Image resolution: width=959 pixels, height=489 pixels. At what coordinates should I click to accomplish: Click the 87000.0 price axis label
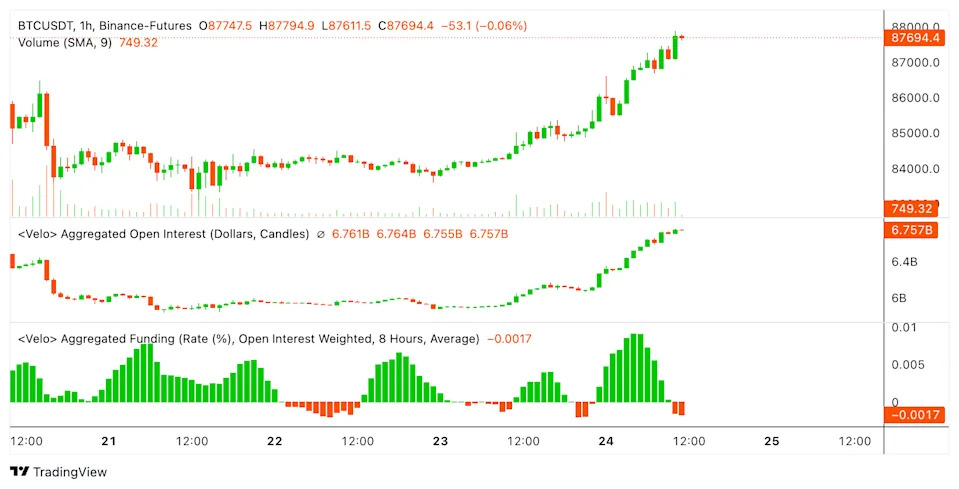pos(916,62)
